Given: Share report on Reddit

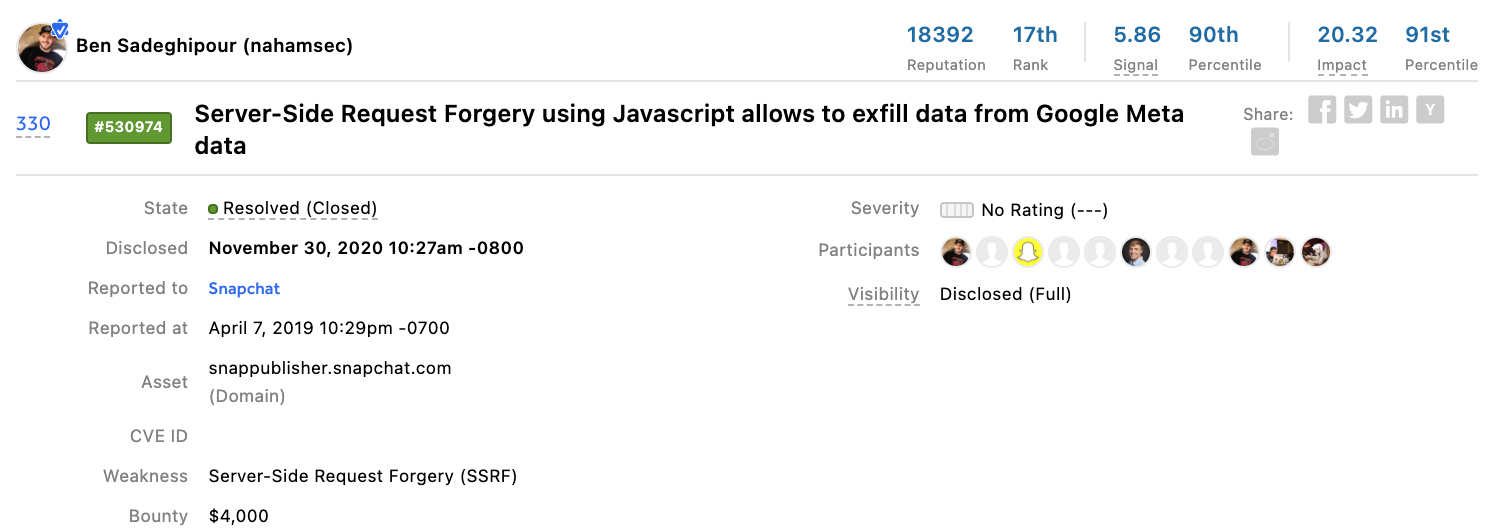Looking at the screenshot, I should pos(1265,142).
